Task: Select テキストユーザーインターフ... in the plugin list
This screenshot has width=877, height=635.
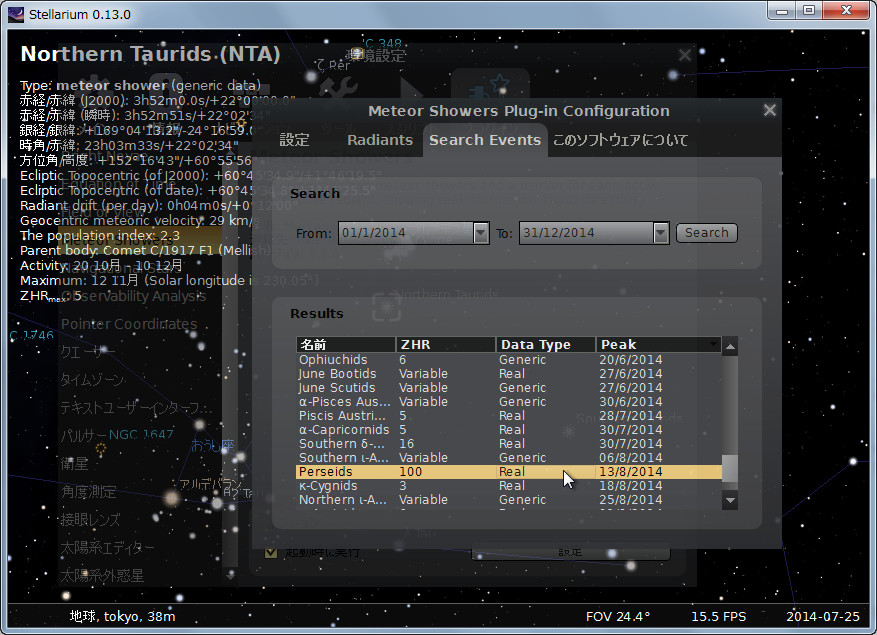Action: (x=136, y=408)
